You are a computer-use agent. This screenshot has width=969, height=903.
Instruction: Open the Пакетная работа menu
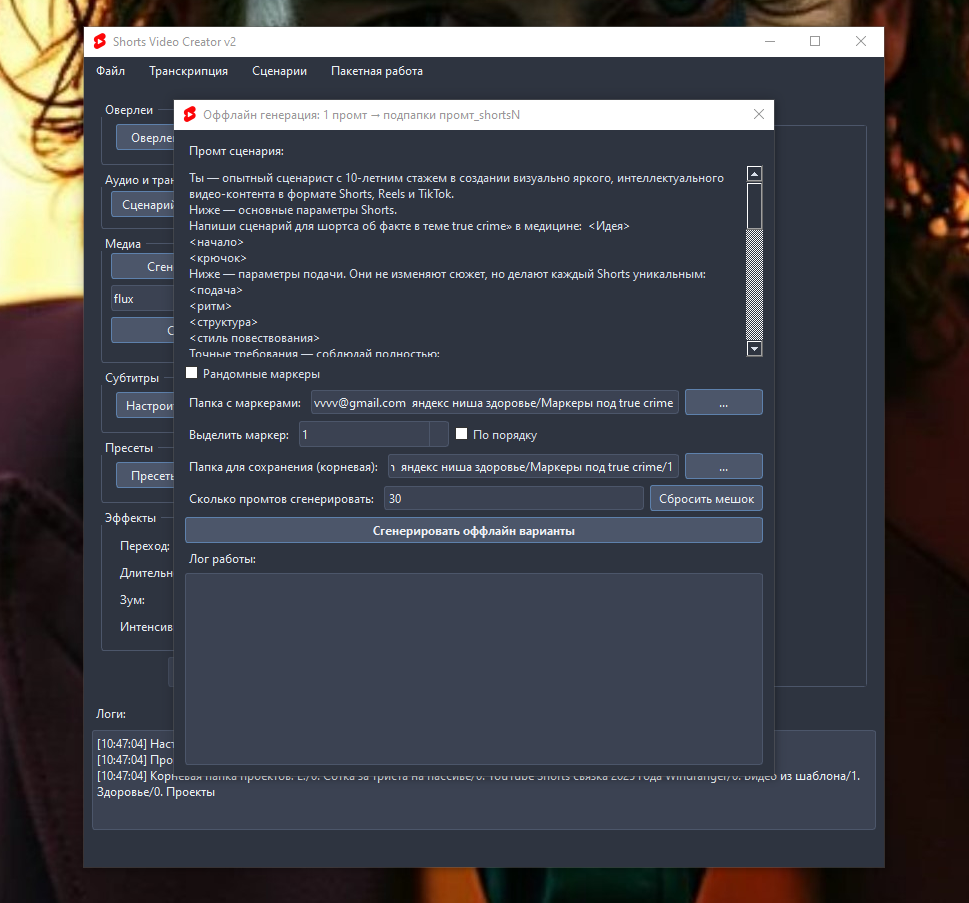[x=377, y=71]
